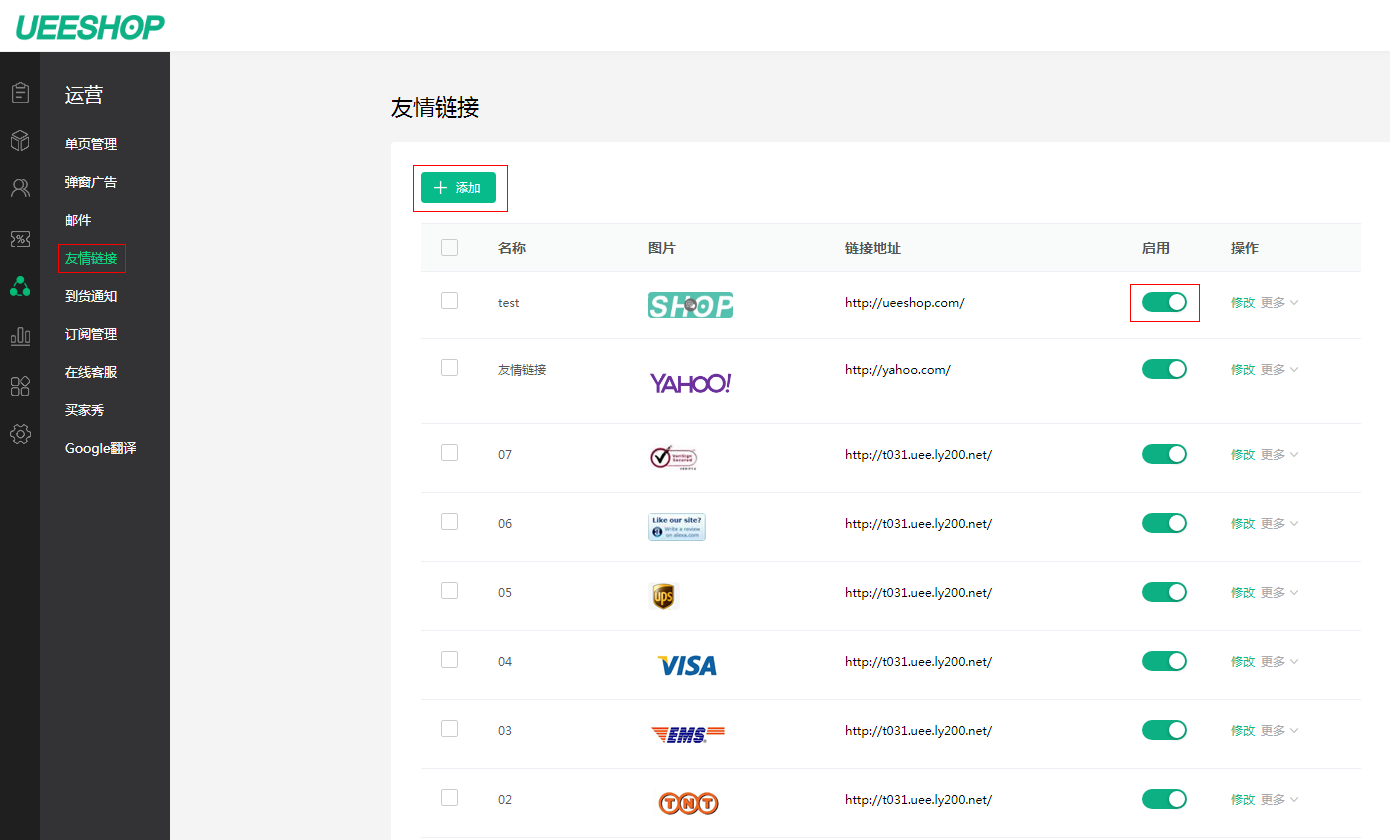Image resolution: width=1390 pixels, height=840 pixels.
Task: Click the UPS logo in row 05
Action: coord(664,596)
